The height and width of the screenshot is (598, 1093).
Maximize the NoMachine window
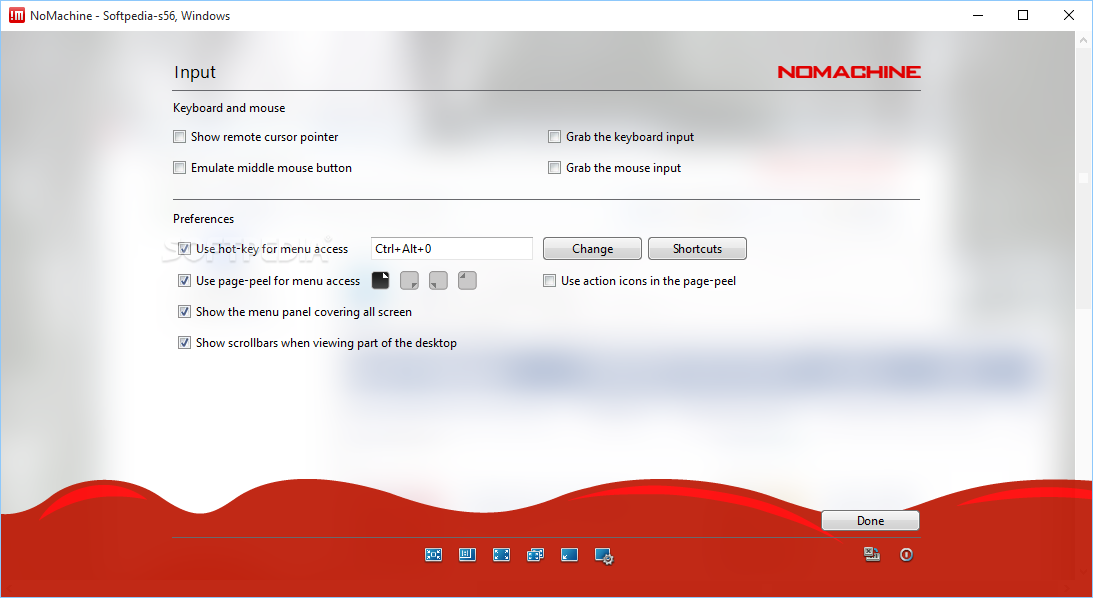(x=1023, y=15)
